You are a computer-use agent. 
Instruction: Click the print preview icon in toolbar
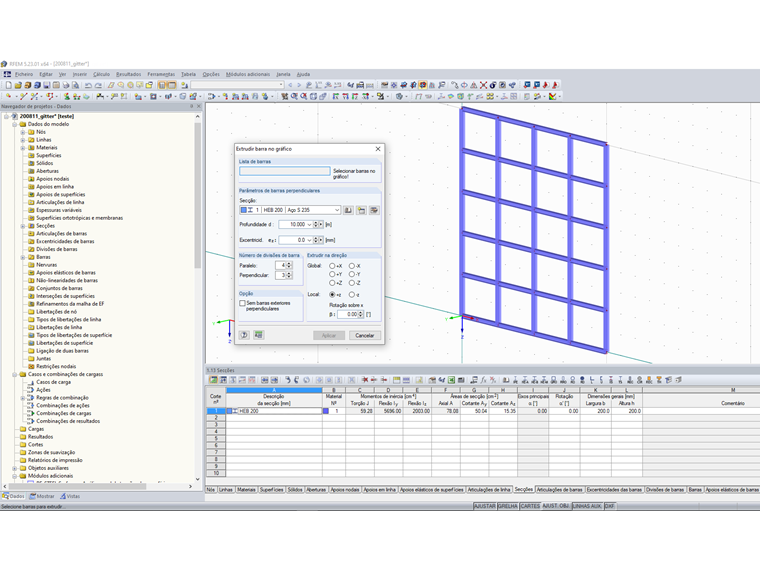point(76,85)
